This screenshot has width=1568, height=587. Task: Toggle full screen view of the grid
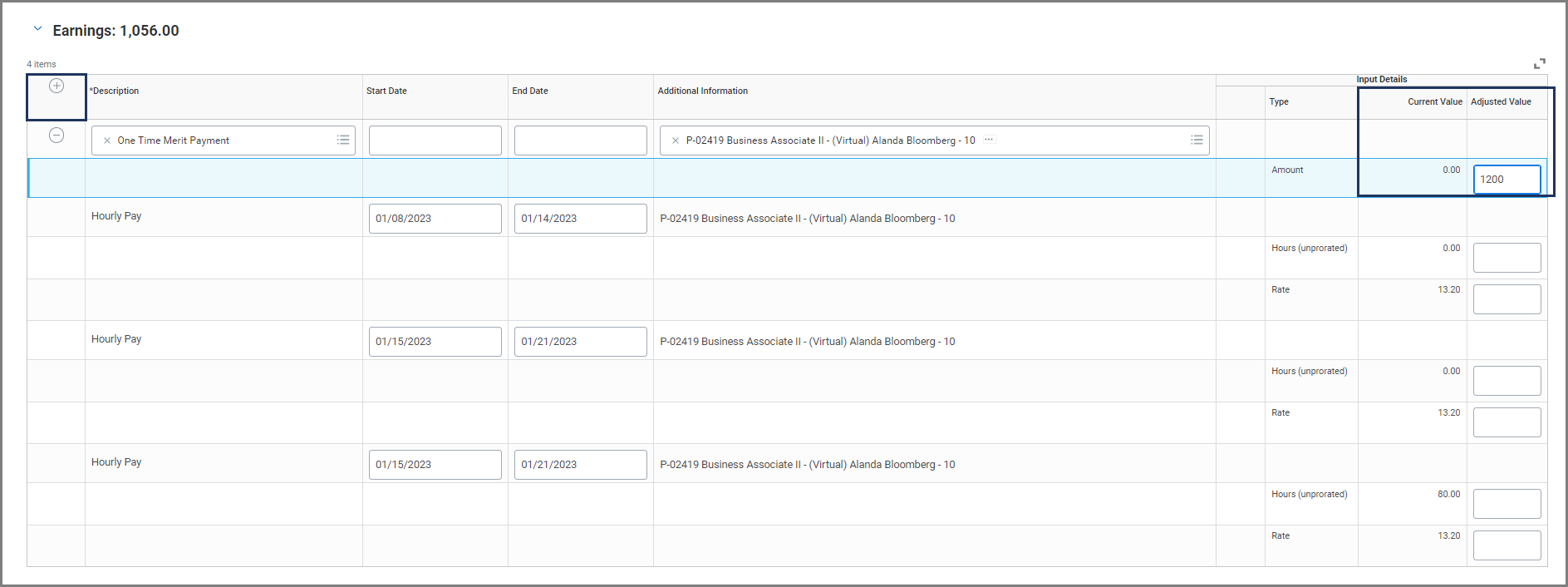(x=1539, y=63)
